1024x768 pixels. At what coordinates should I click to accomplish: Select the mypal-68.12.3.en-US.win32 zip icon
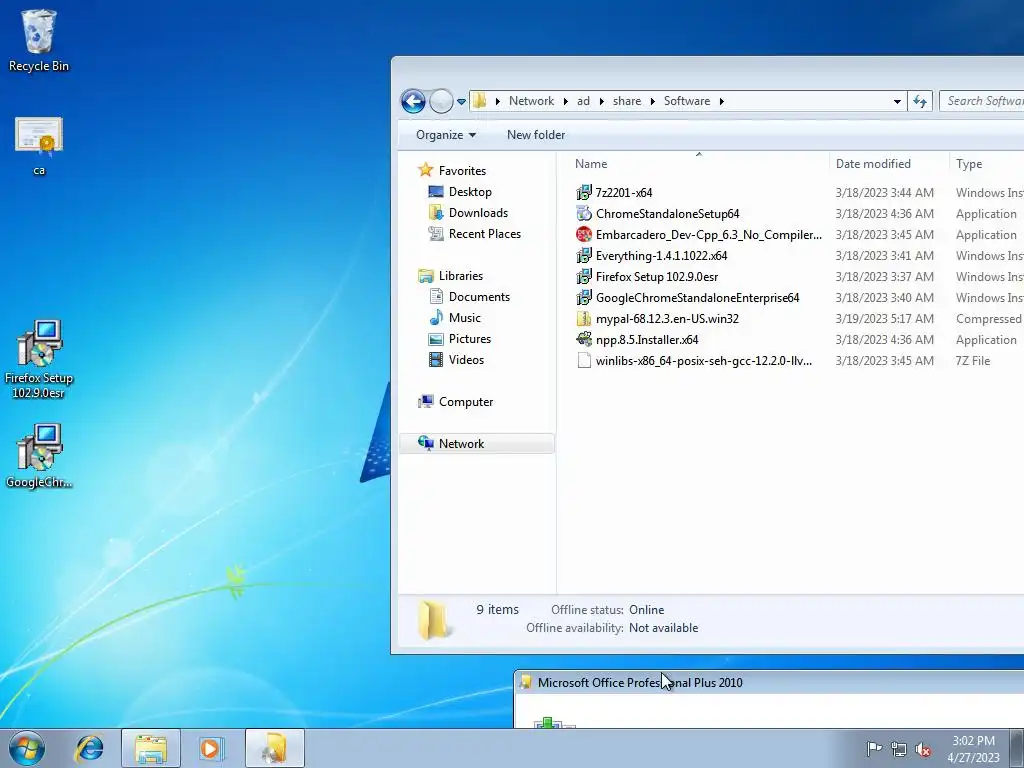(x=584, y=319)
